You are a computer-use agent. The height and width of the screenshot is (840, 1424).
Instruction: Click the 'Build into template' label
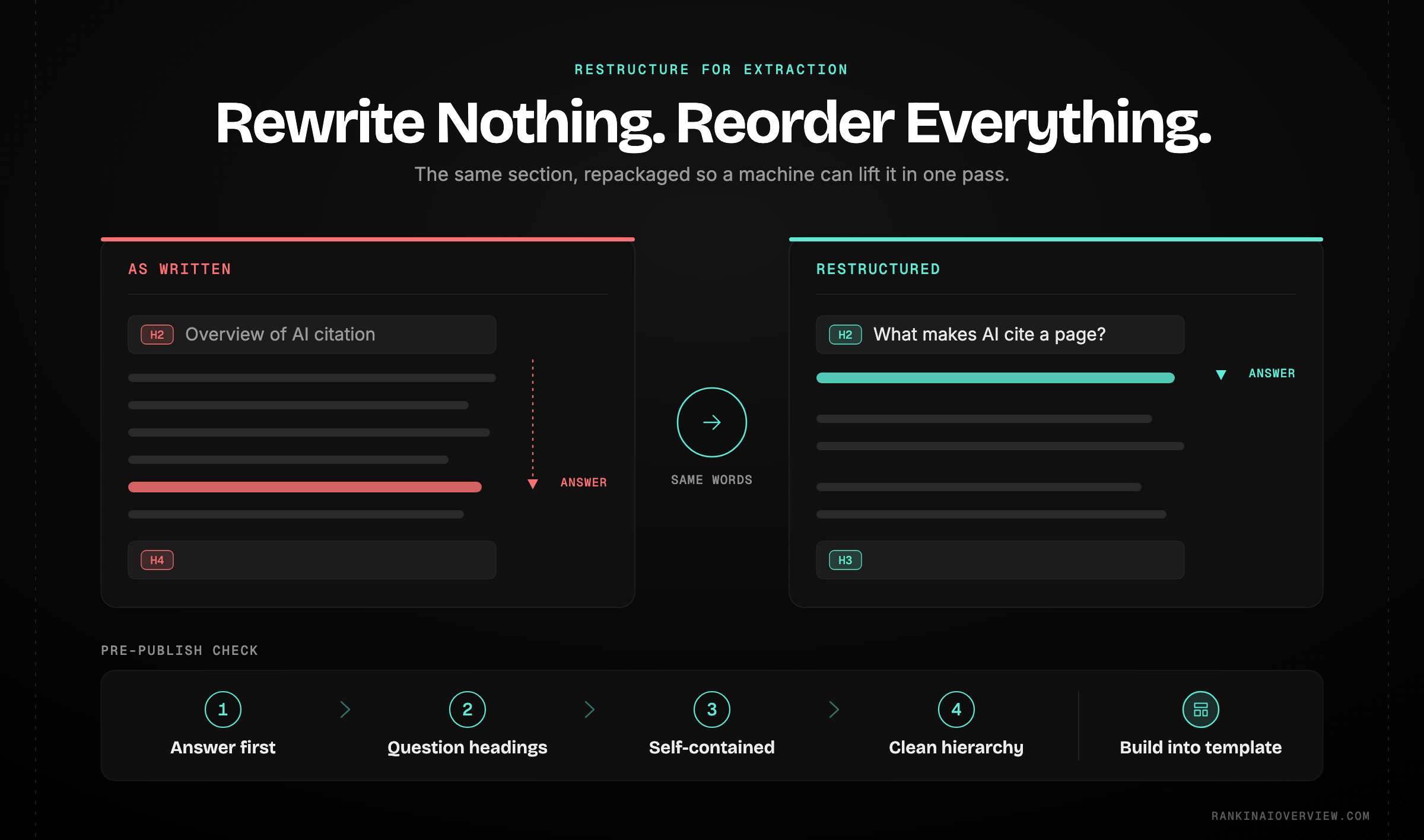(x=1200, y=747)
